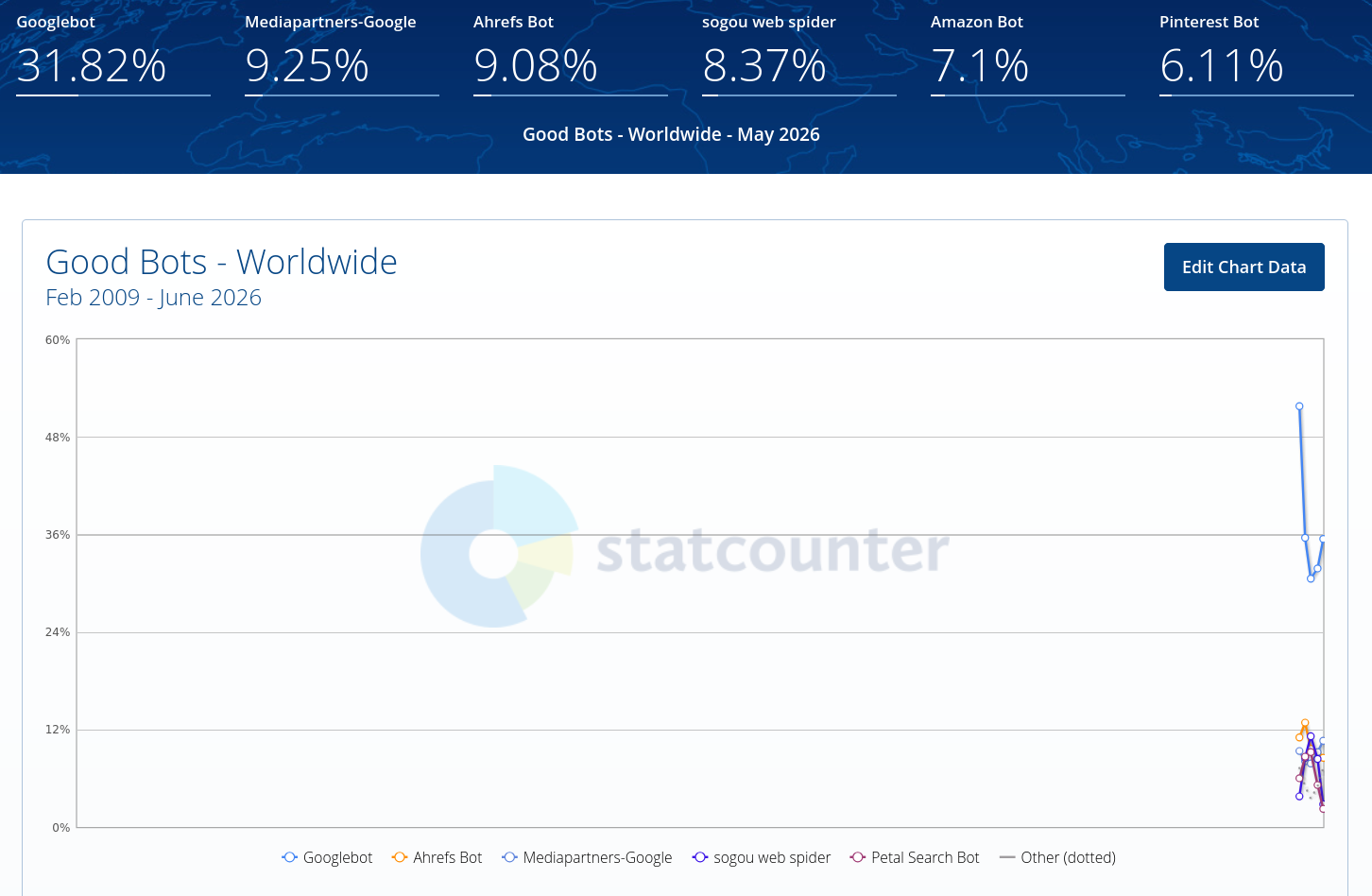Click the Googlebot header label
Viewport: 1372px width, 896px height.
pos(56,22)
